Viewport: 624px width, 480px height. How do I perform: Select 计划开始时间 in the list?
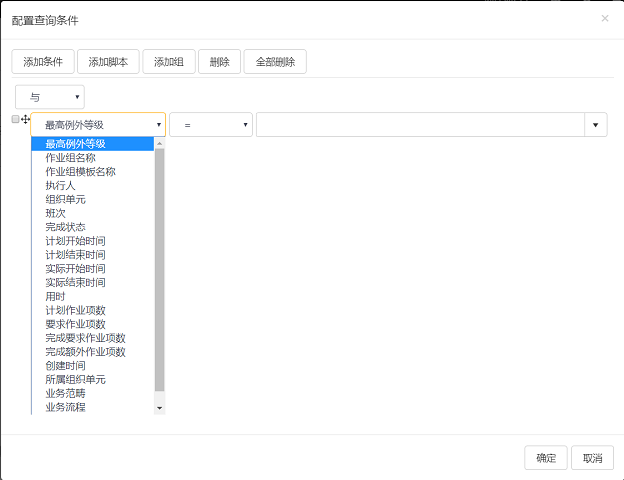(75, 241)
